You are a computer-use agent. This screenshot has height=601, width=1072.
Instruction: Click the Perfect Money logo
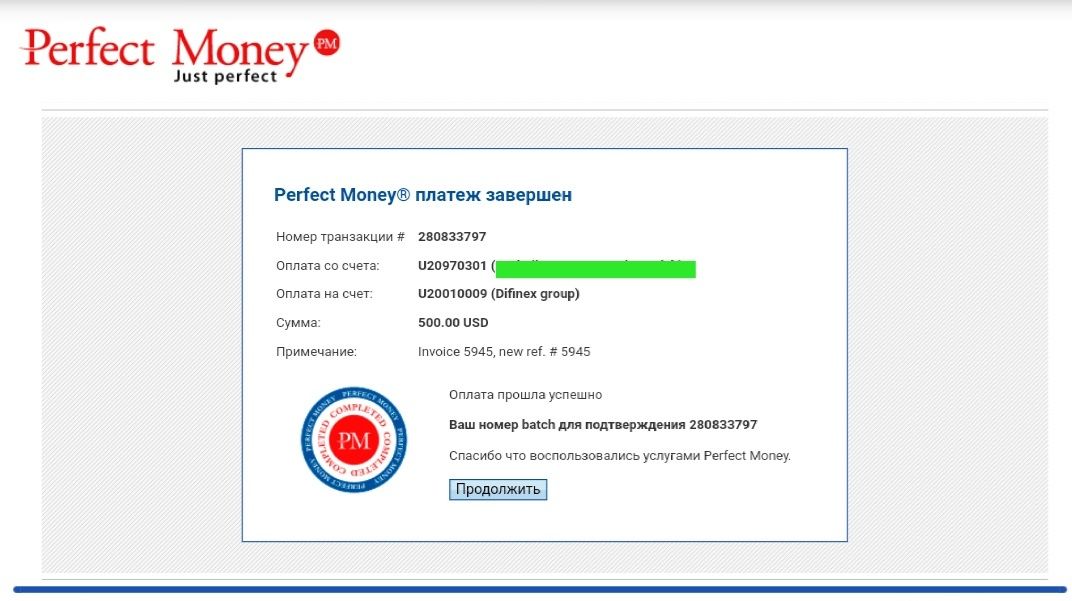[180, 55]
